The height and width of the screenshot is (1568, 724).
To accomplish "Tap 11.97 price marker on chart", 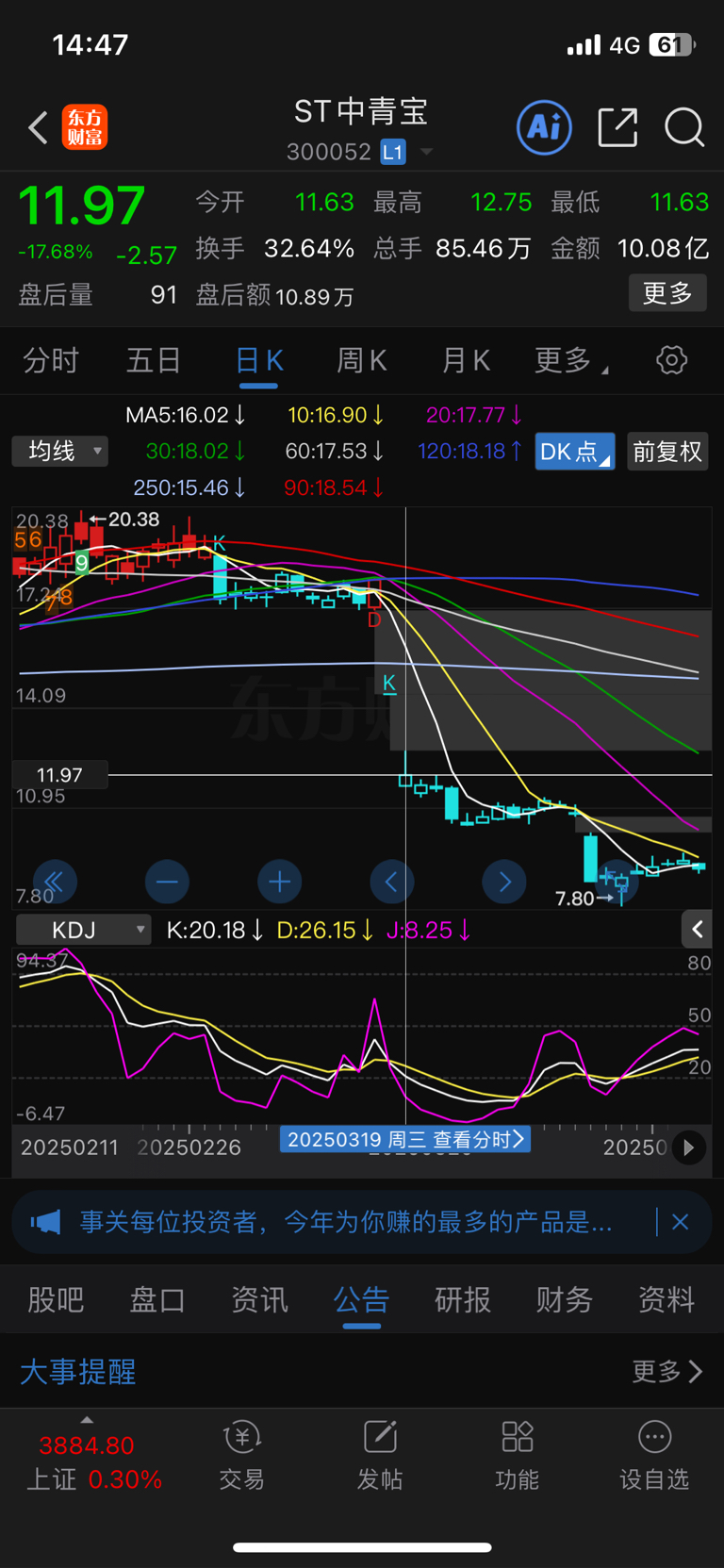I will point(59,775).
